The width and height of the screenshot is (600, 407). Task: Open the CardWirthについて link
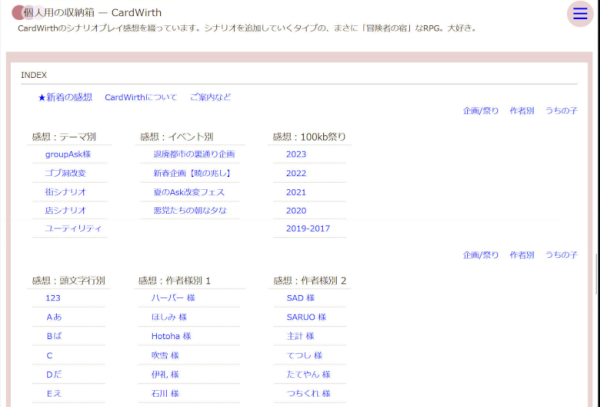(141, 97)
